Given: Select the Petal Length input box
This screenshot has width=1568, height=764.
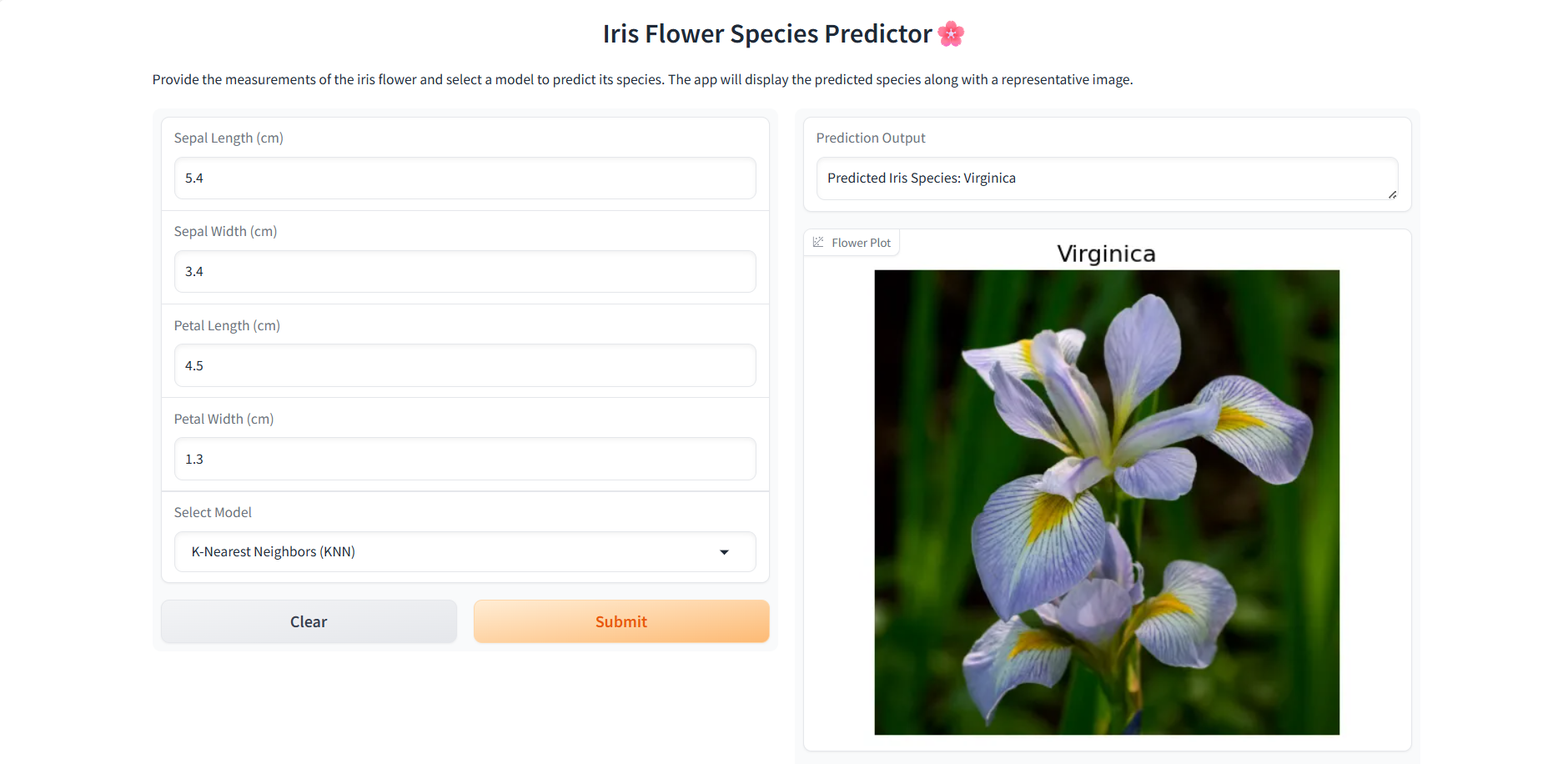Looking at the screenshot, I should tap(465, 365).
